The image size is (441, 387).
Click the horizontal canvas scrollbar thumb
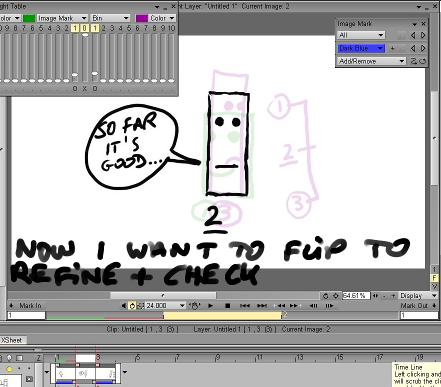tap(163, 296)
